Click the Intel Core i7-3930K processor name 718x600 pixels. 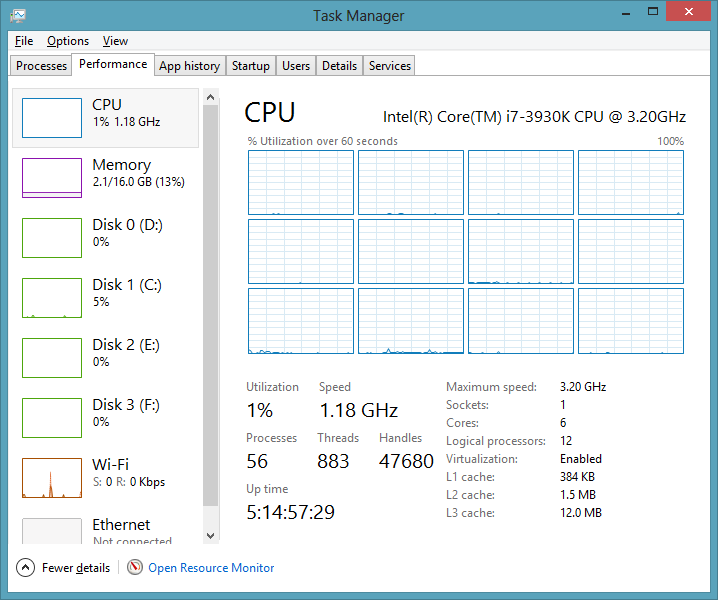click(x=534, y=117)
